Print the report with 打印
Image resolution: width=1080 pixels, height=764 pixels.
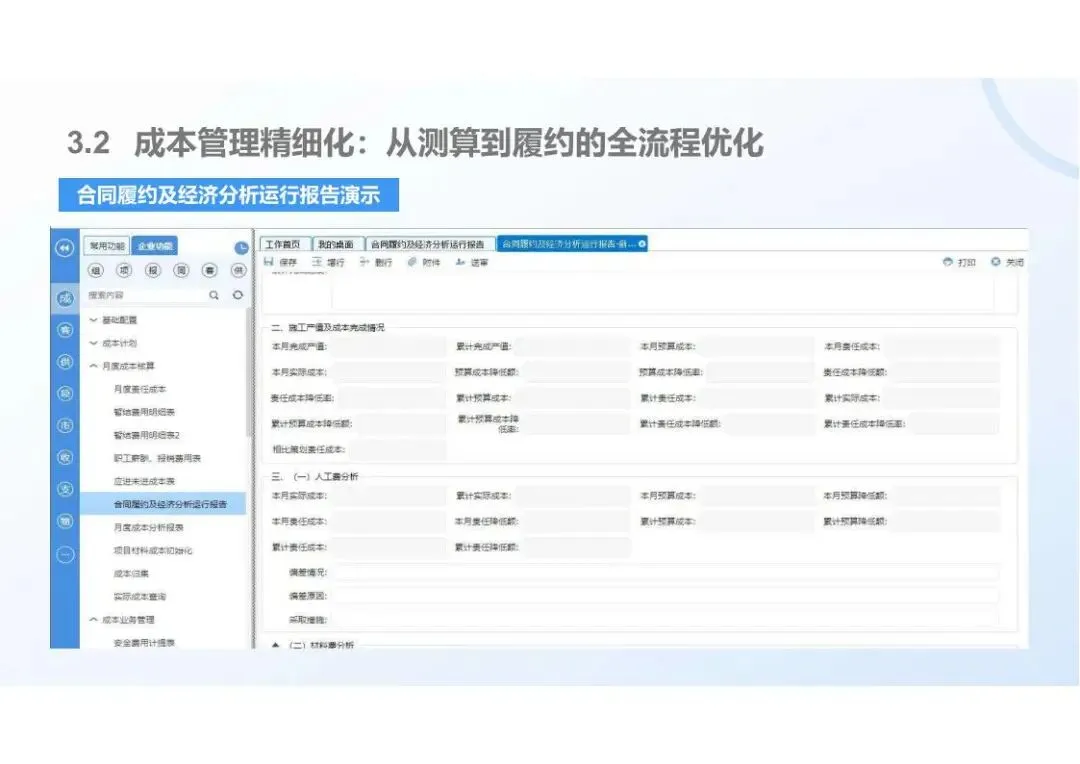tap(959, 262)
